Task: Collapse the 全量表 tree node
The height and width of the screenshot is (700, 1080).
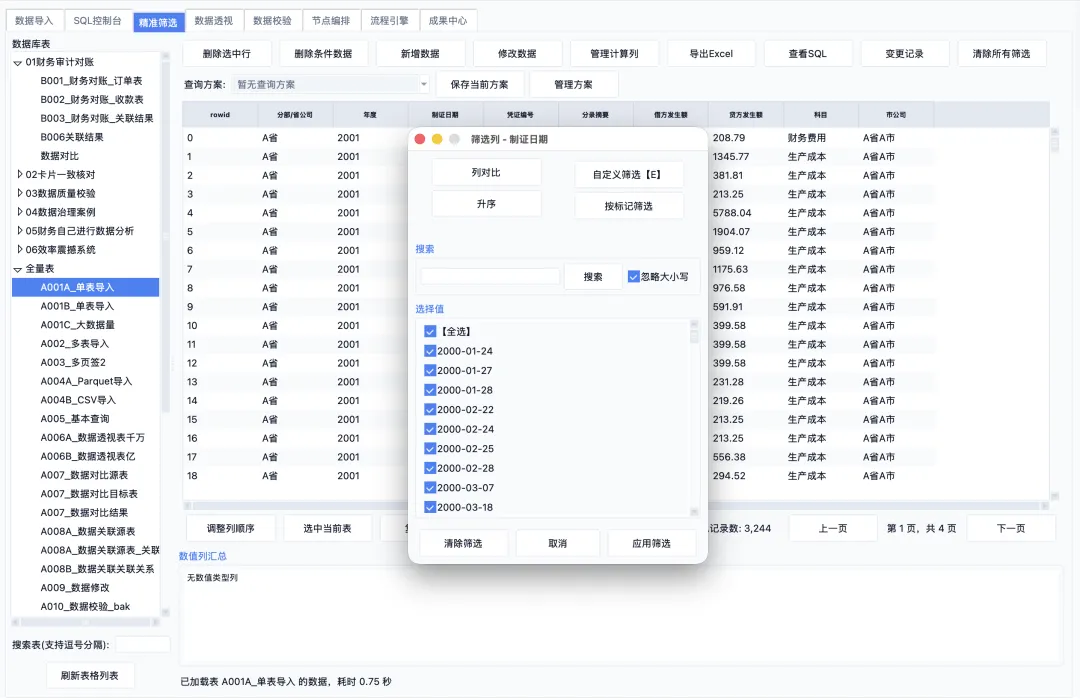Action: (18, 269)
